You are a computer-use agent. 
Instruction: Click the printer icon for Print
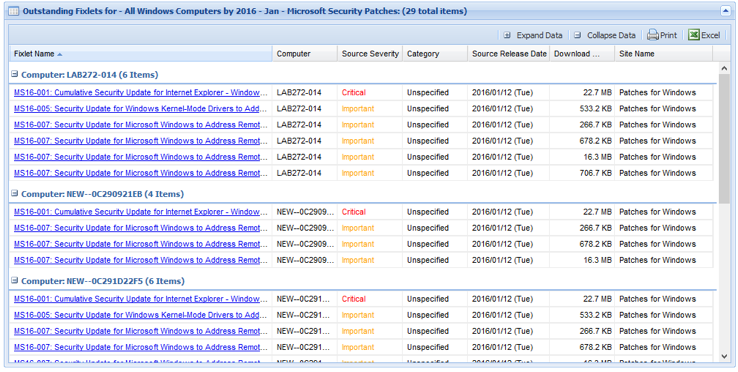[652, 35]
